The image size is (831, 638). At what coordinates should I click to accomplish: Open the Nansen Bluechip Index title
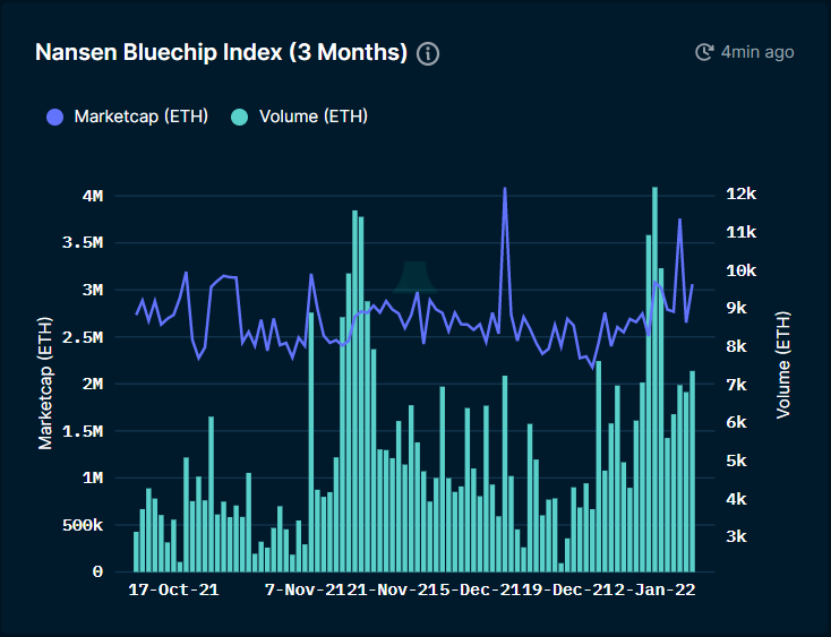pyautogui.click(x=221, y=52)
